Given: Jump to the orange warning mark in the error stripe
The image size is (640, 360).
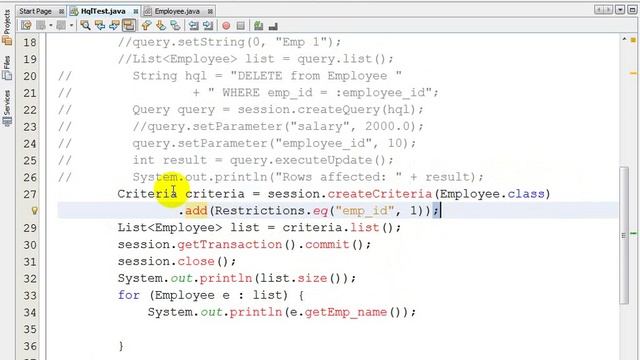Looking at the screenshot, I should point(633,73).
